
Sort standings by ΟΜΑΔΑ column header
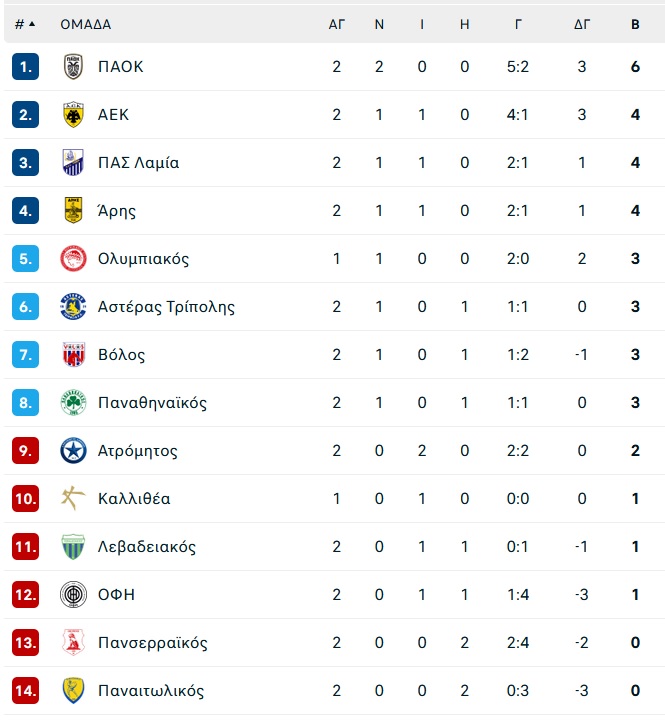(86, 24)
